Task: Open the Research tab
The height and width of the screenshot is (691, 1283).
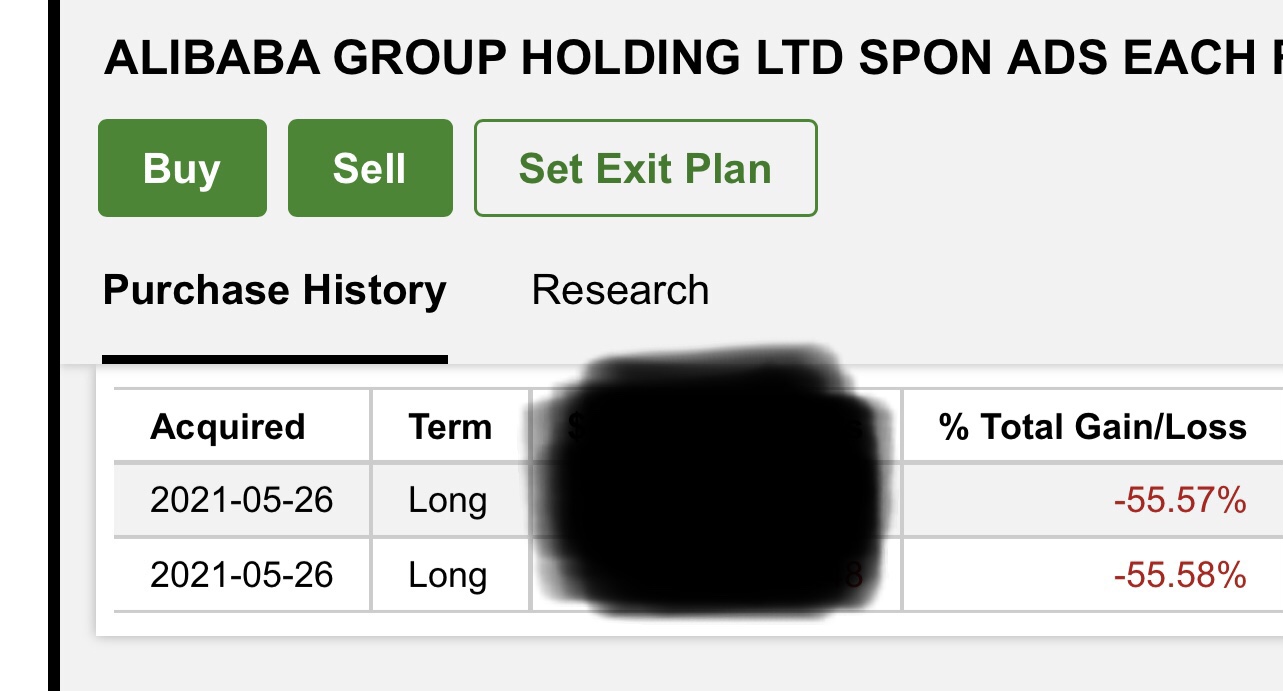Action: click(x=620, y=291)
